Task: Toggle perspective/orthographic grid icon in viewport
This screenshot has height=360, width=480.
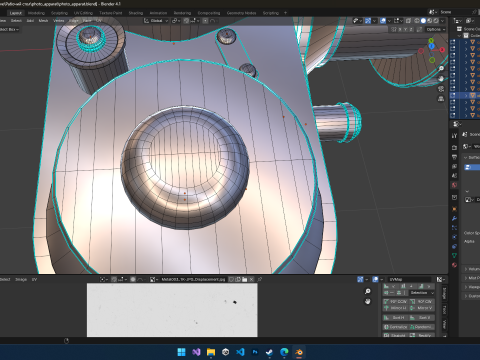Action: (x=441, y=99)
